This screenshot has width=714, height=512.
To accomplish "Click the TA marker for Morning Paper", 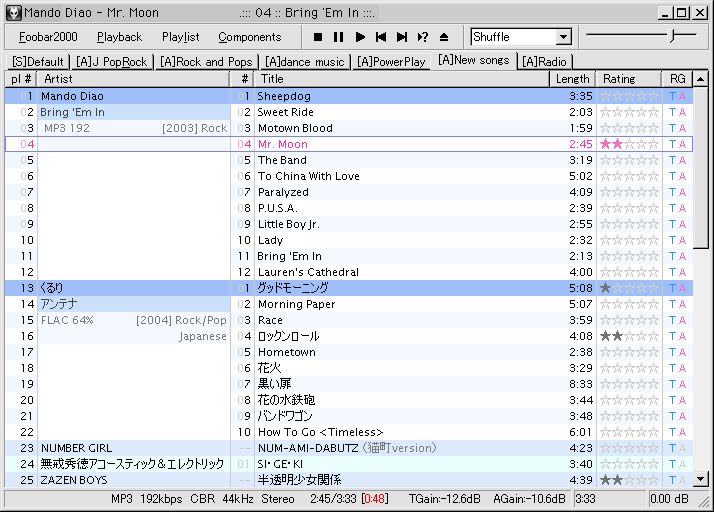I will 677,304.
